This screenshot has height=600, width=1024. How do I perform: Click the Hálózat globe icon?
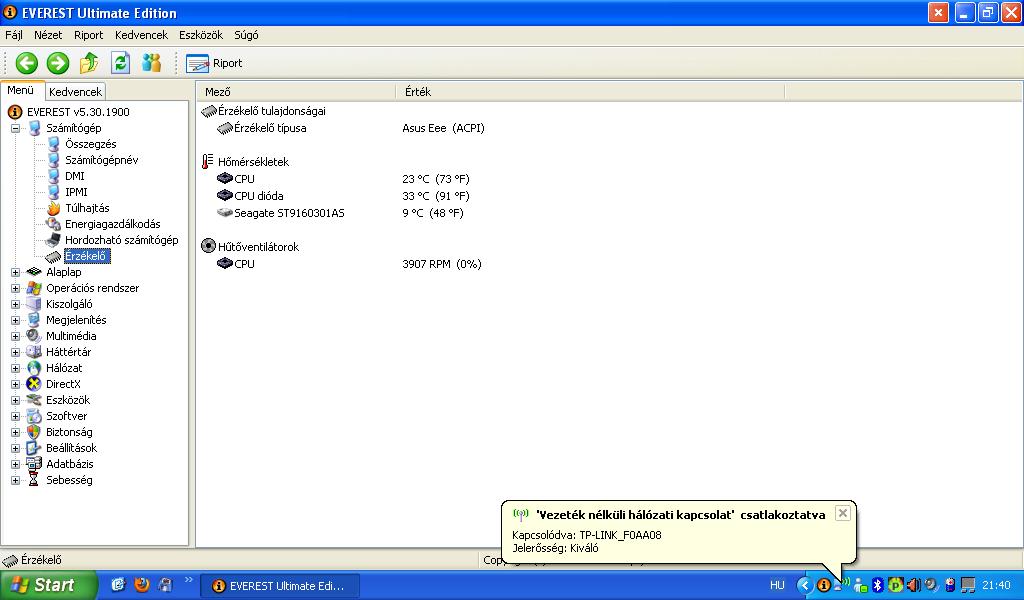point(33,368)
